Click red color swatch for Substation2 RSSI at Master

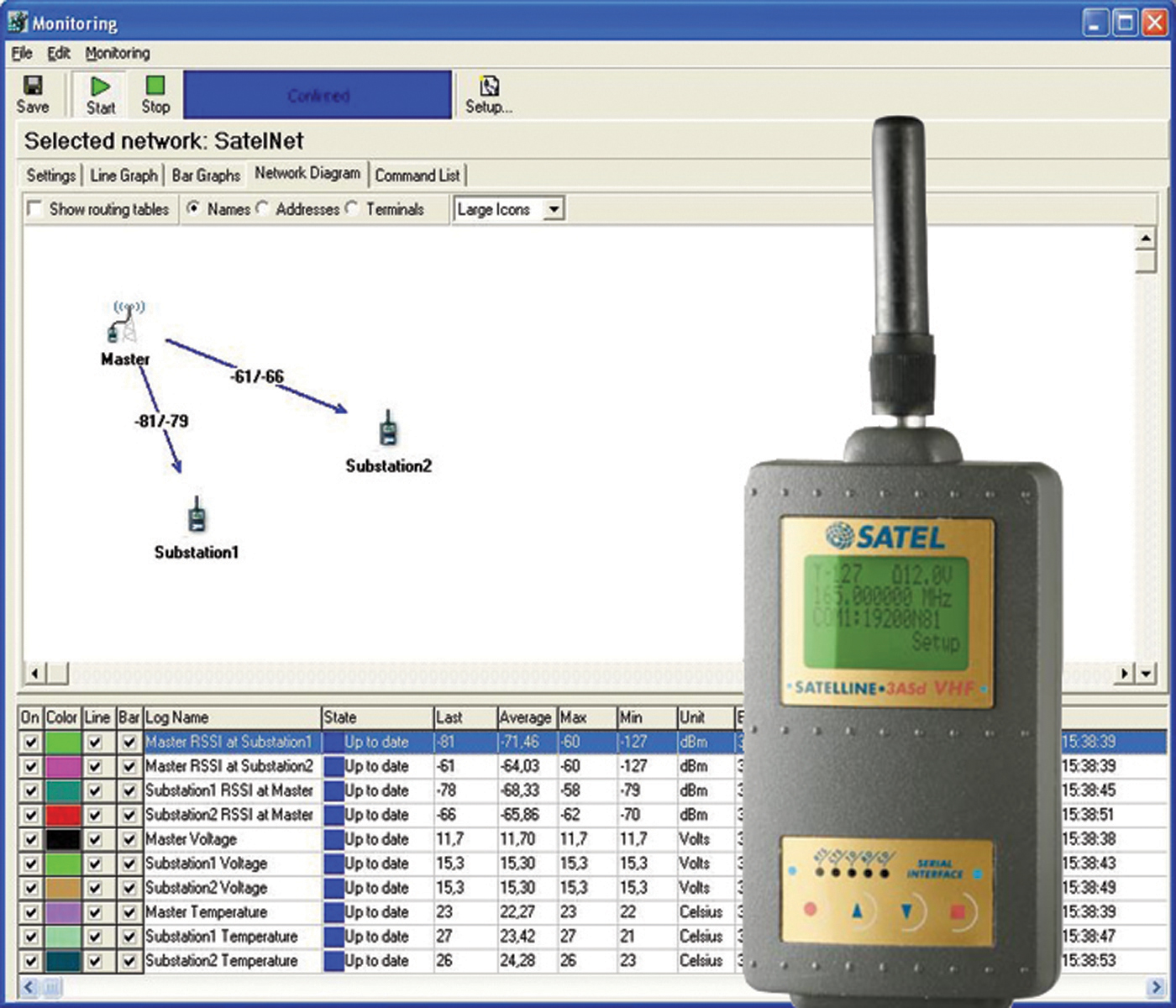63,815
